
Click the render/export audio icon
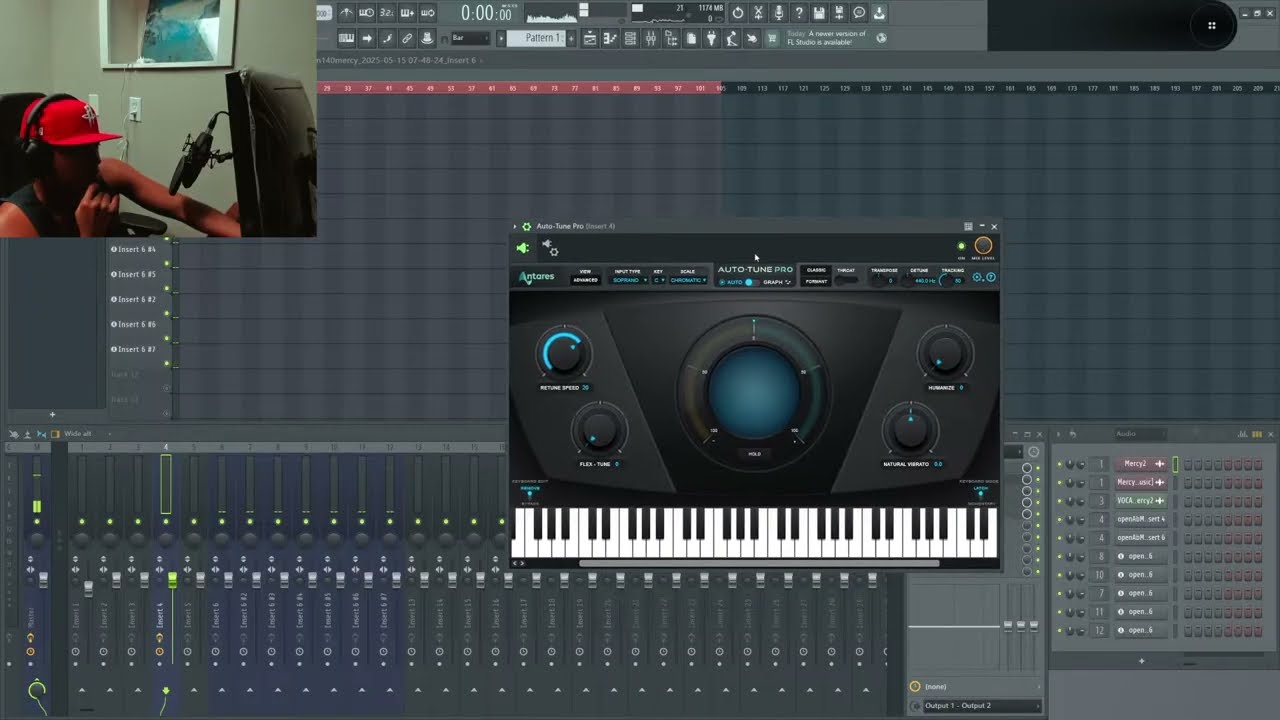click(838, 13)
